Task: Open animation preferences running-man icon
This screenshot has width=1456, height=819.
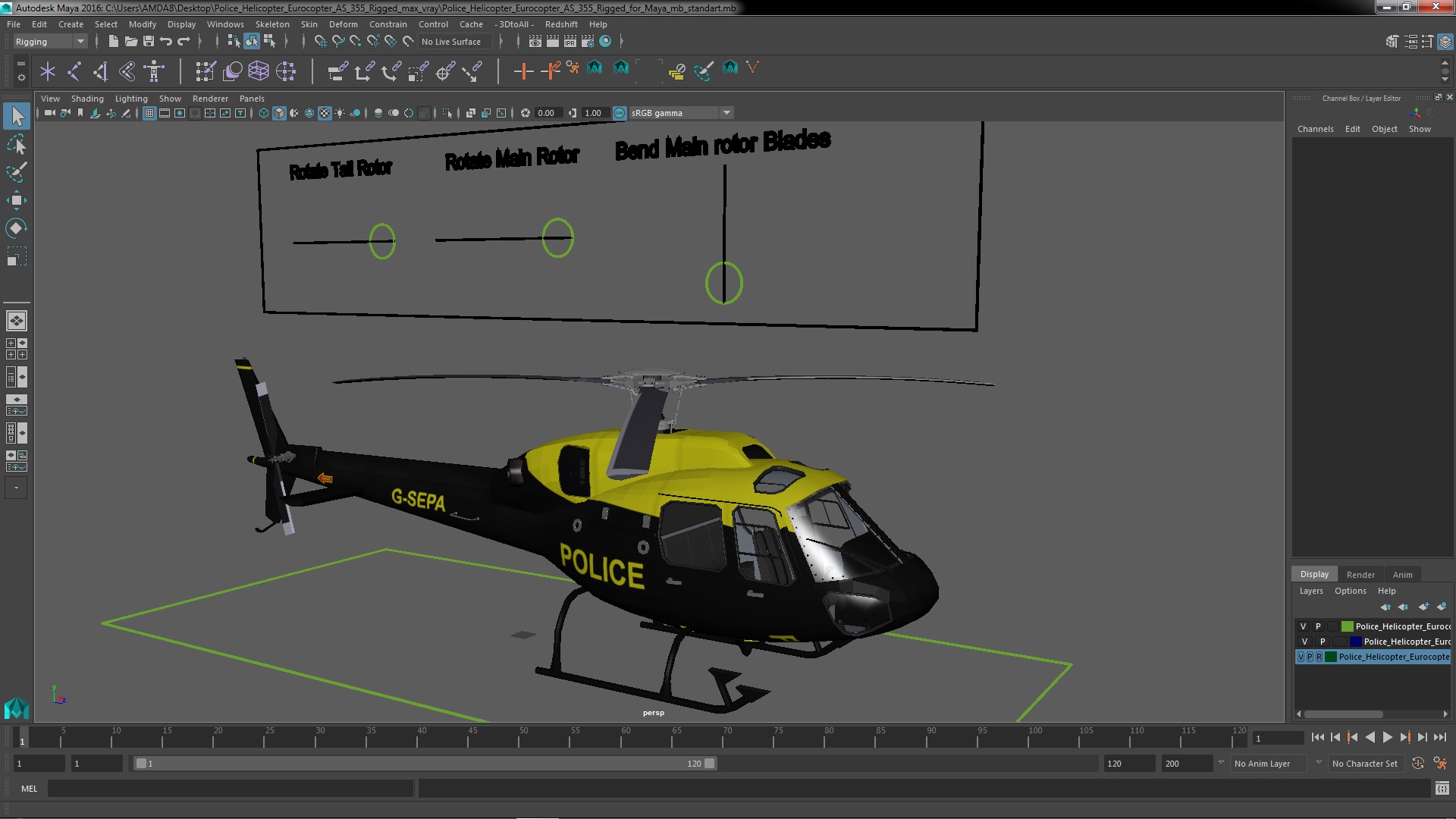Action: coord(1440,764)
